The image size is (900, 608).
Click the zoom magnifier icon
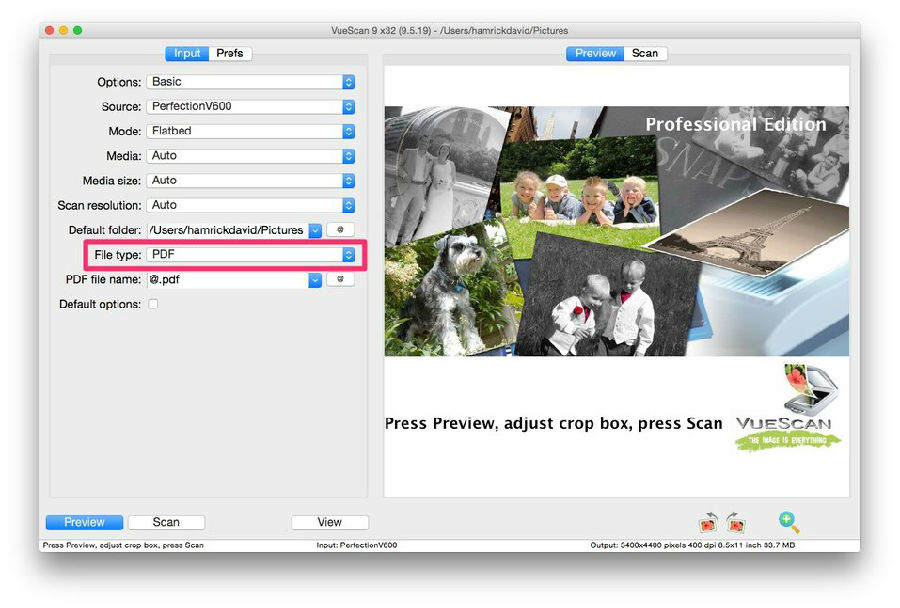787,521
